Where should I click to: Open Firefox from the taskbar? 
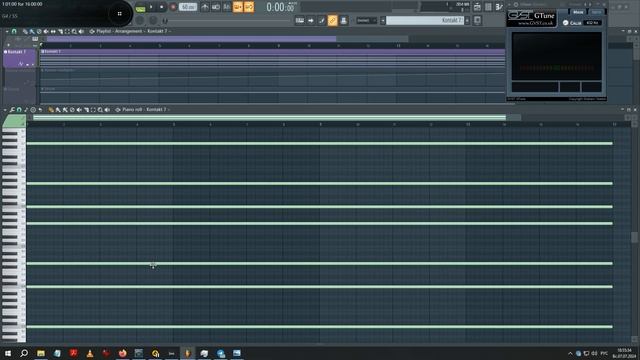pyautogui.click(x=122, y=353)
